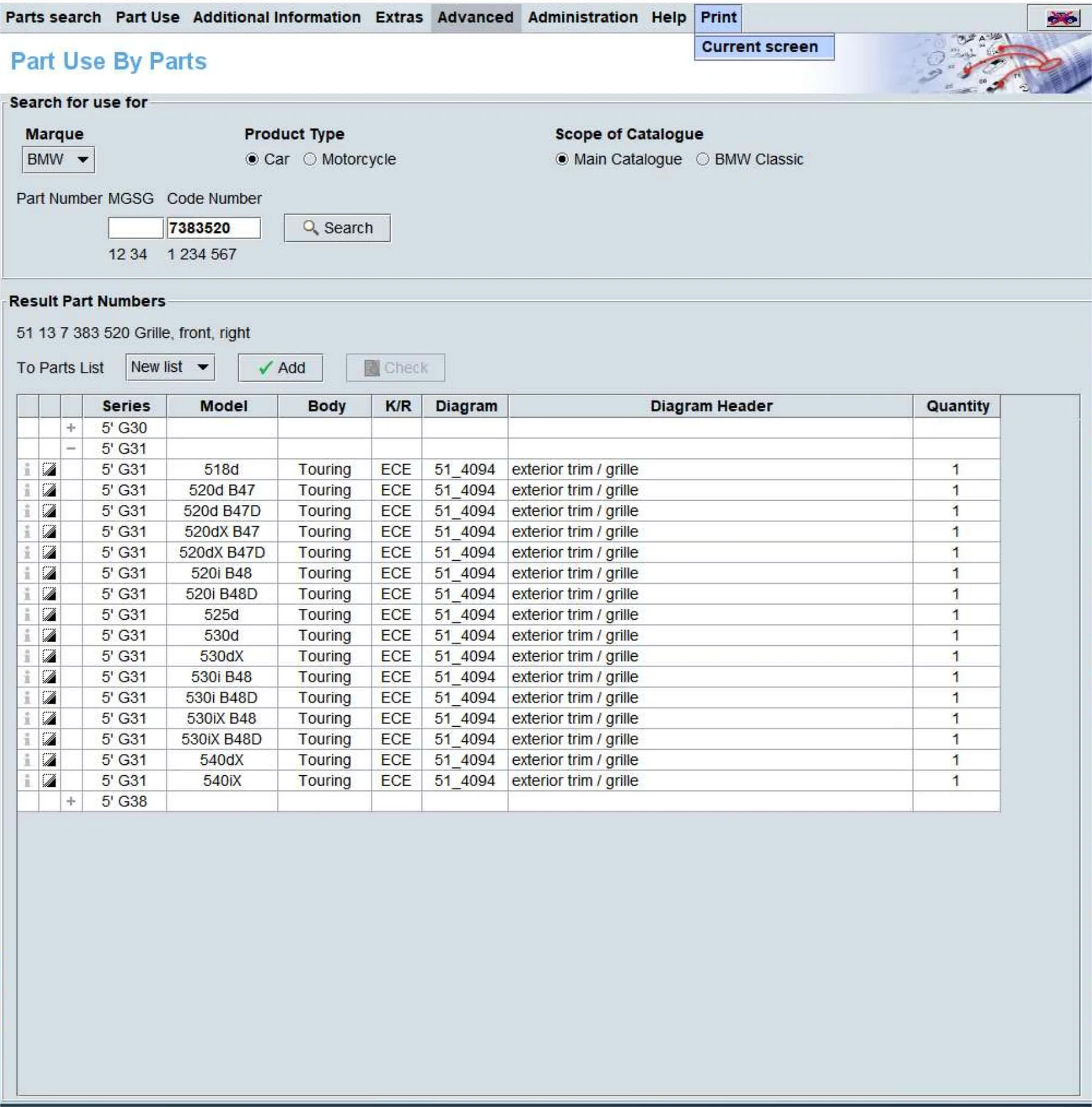
Task: Select the Motorcycle product type
Action: 310,159
